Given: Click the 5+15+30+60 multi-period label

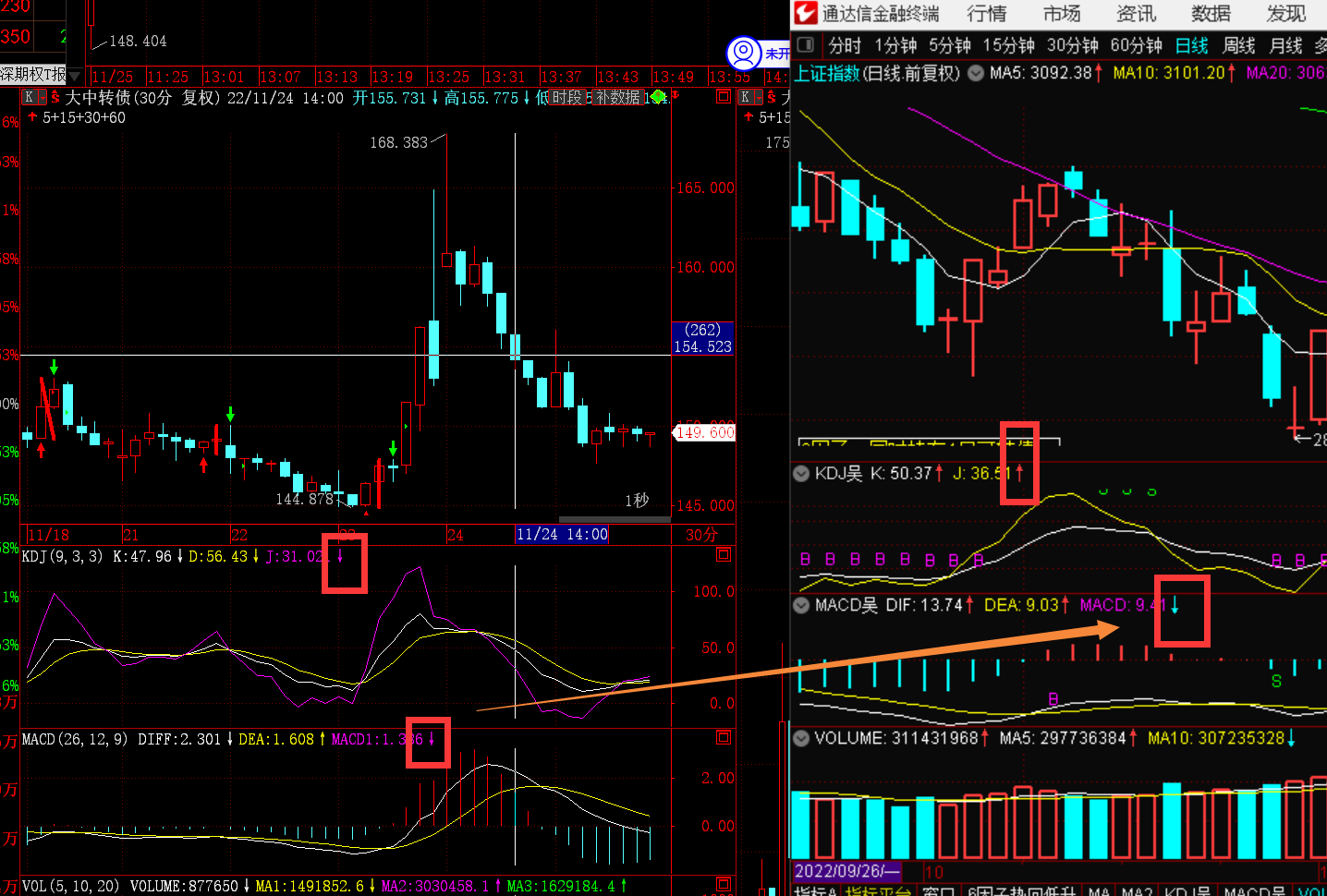Looking at the screenshot, I should point(84,117).
